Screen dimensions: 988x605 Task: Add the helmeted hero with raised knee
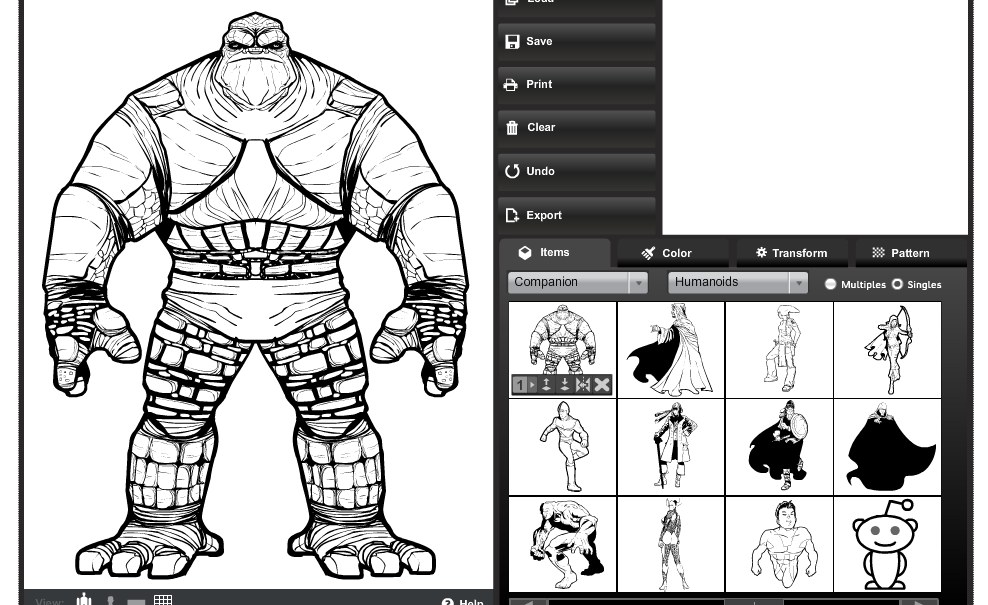pyautogui.click(x=563, y=447)
